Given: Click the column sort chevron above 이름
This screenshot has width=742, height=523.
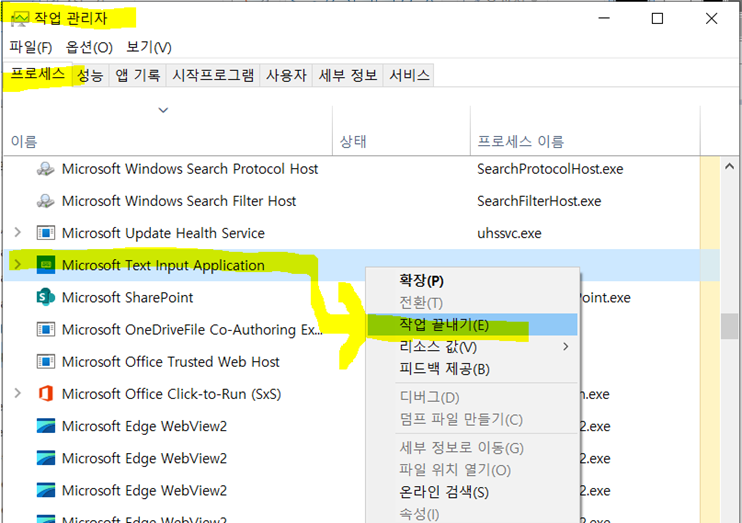Looking at the screenshot, I should 163,110.
